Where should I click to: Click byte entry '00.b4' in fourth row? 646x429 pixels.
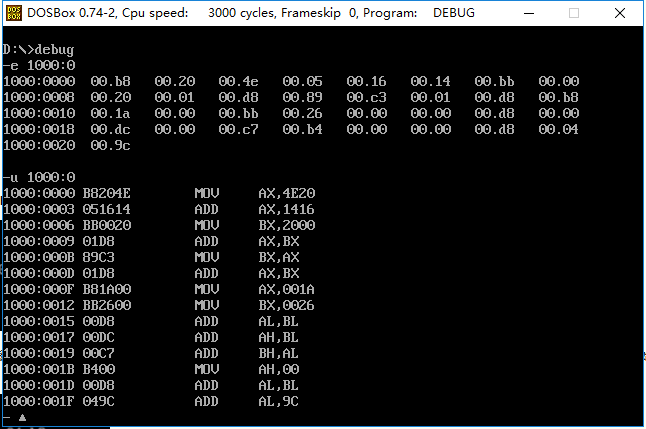(302, 129)
